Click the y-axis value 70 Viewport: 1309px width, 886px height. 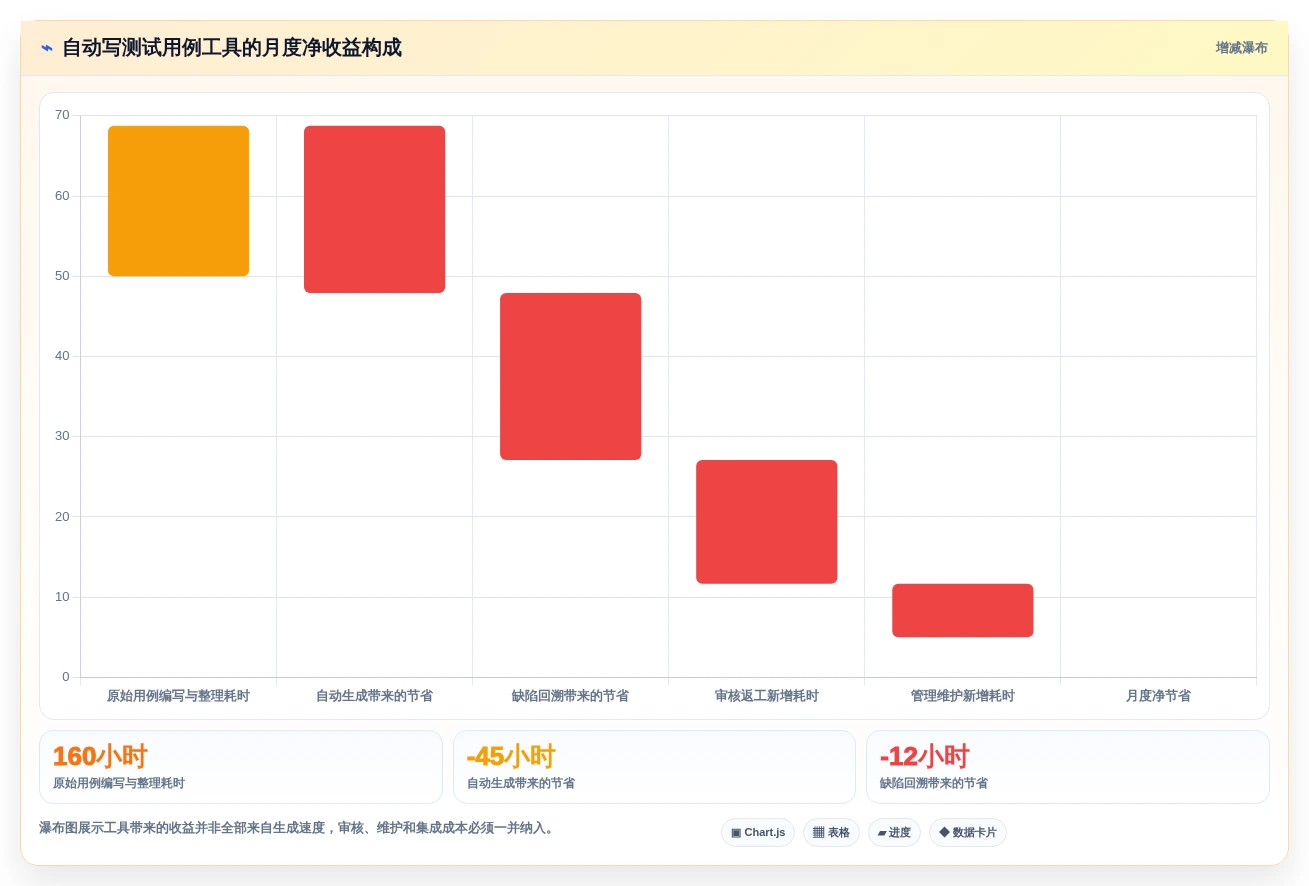tap(62, 115)
